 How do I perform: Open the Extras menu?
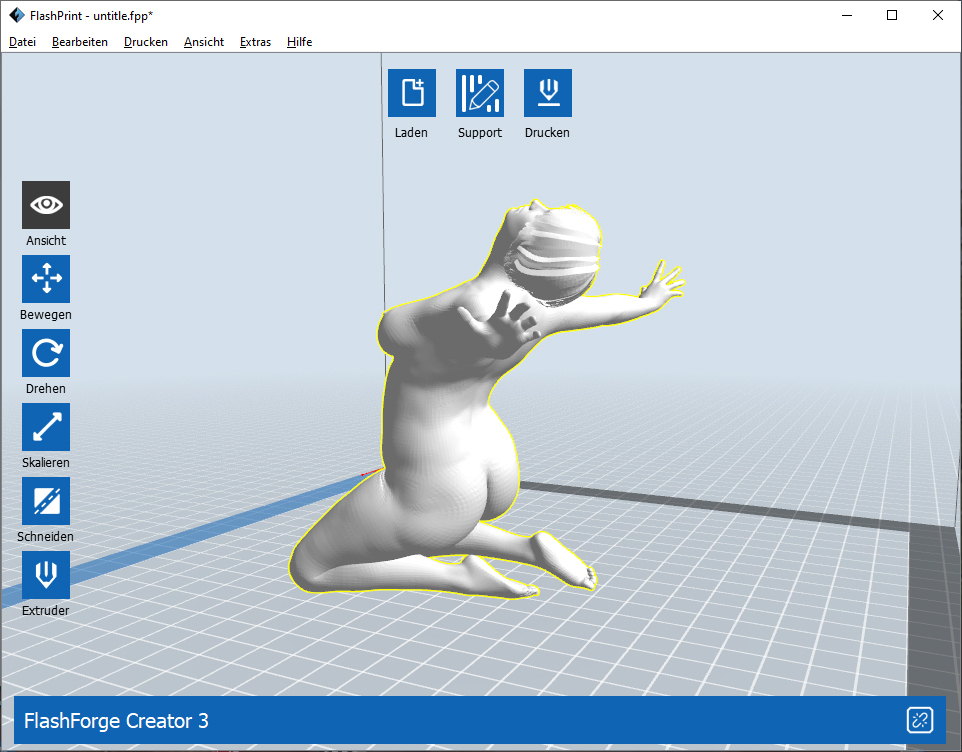tap(255, 42)
